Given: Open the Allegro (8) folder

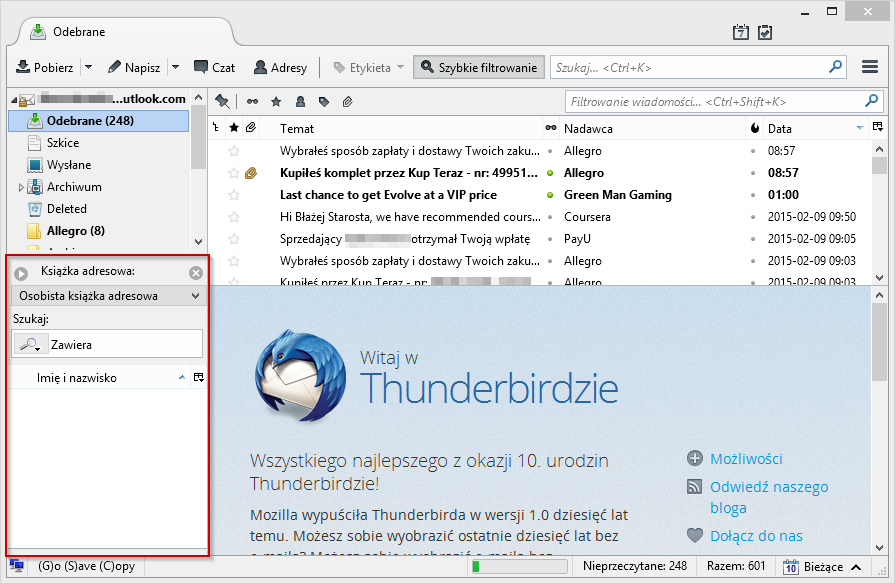Looking at the screenshot, I should tap(75, 231).
